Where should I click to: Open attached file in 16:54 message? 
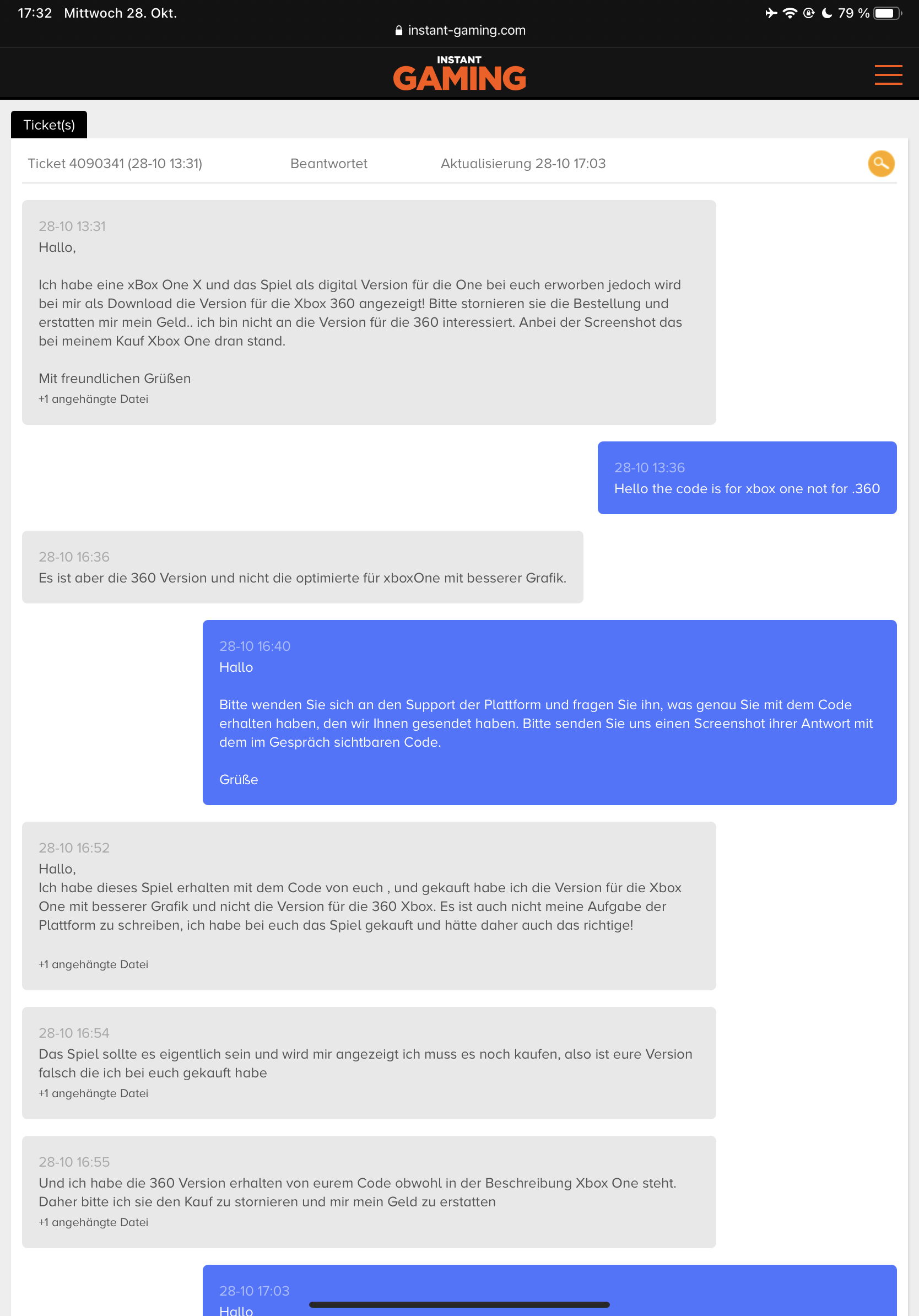pyautogui.click(x=94, y=1093)
